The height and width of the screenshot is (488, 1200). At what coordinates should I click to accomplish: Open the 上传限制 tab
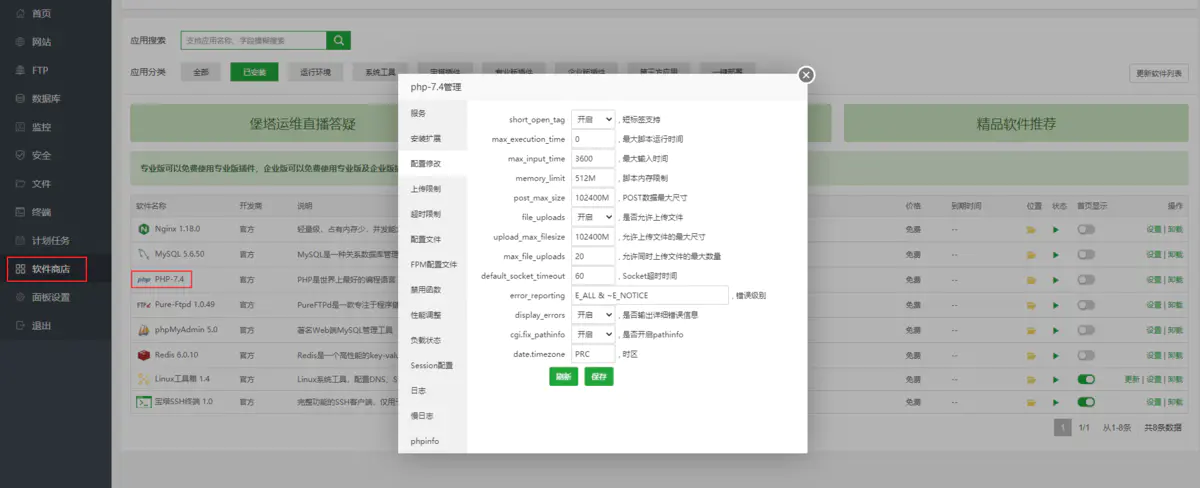coord(433,189)
